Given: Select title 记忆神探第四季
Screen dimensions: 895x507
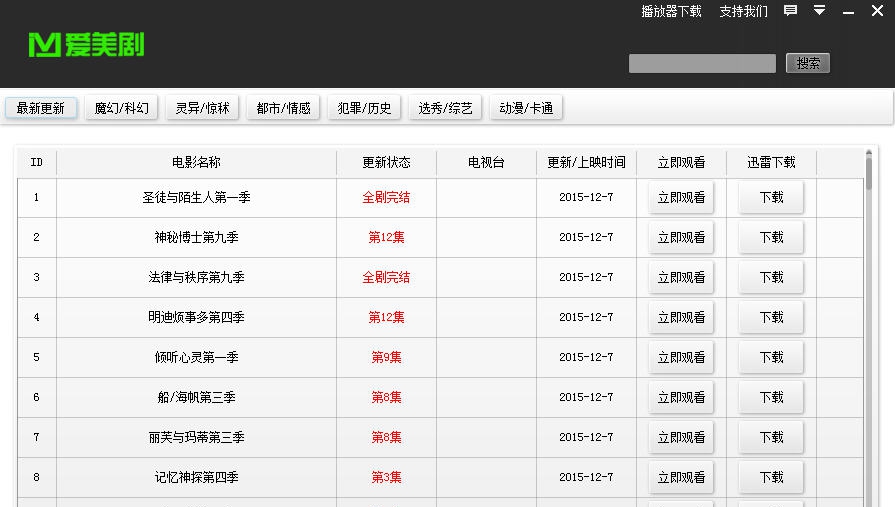Looking at the screenshot, I should [x=196, y=477].
